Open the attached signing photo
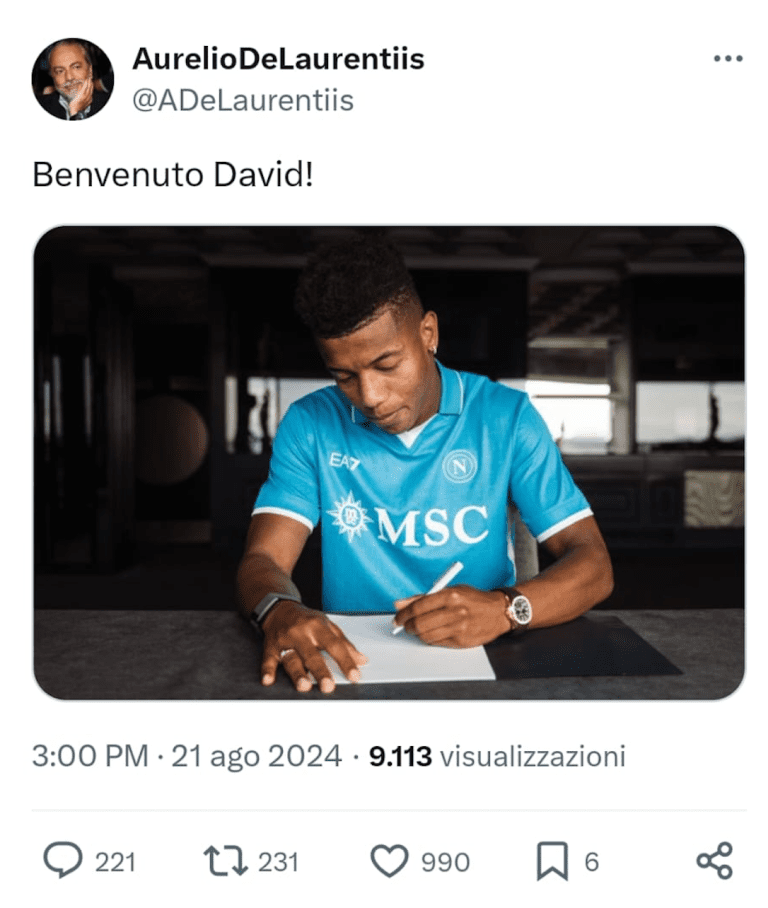Image resolution: width=768 pixels, height=908 pixels. [x=389, y=463]
